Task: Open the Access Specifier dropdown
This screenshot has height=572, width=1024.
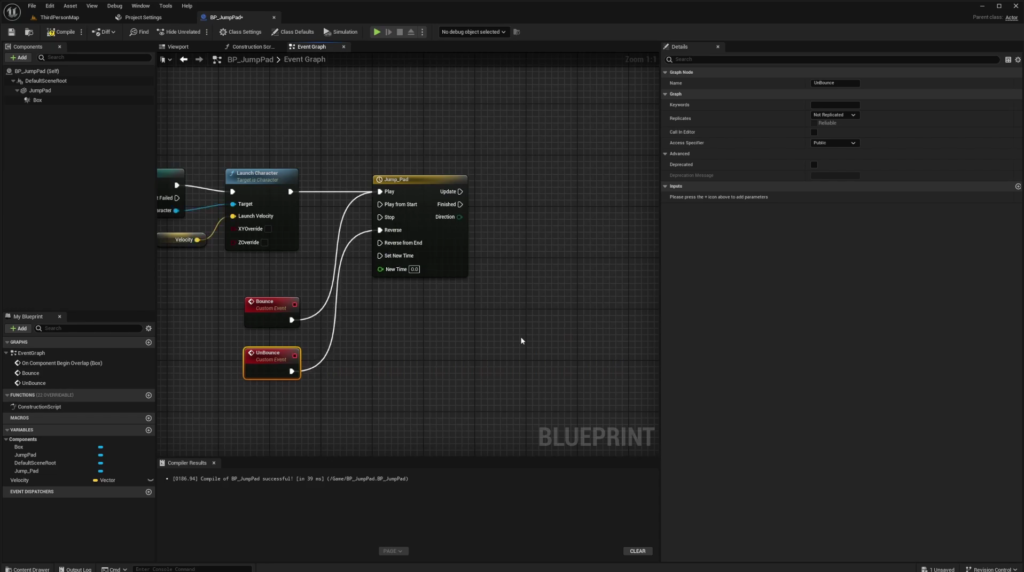Action: [834, 143]
